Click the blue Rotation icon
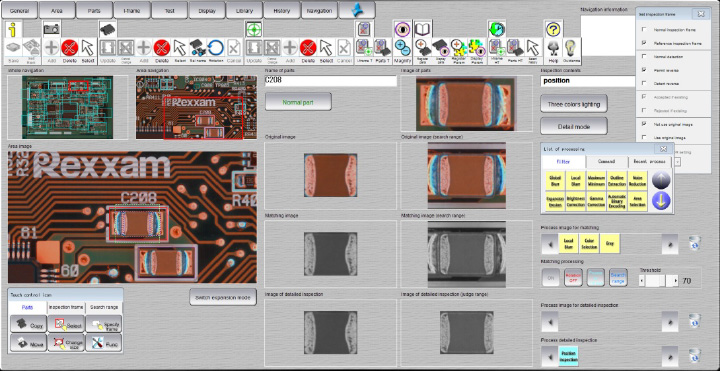The height and width of the screenshot is (371, 720). pos(216,51)
